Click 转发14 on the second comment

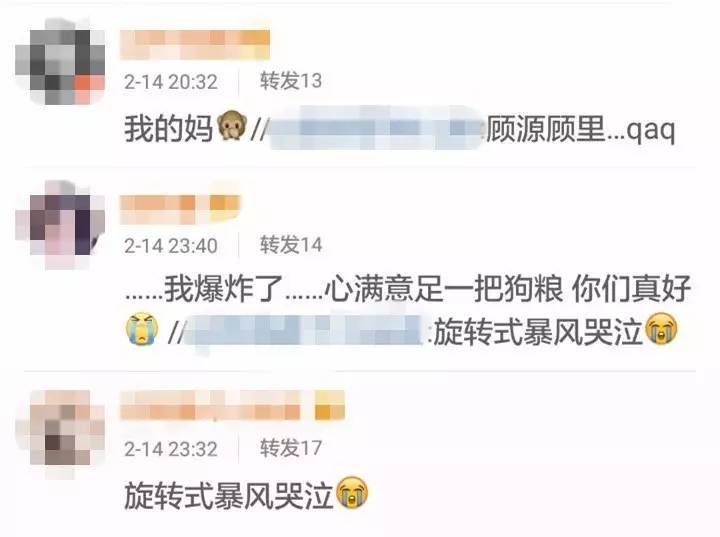tap(291, 244)
